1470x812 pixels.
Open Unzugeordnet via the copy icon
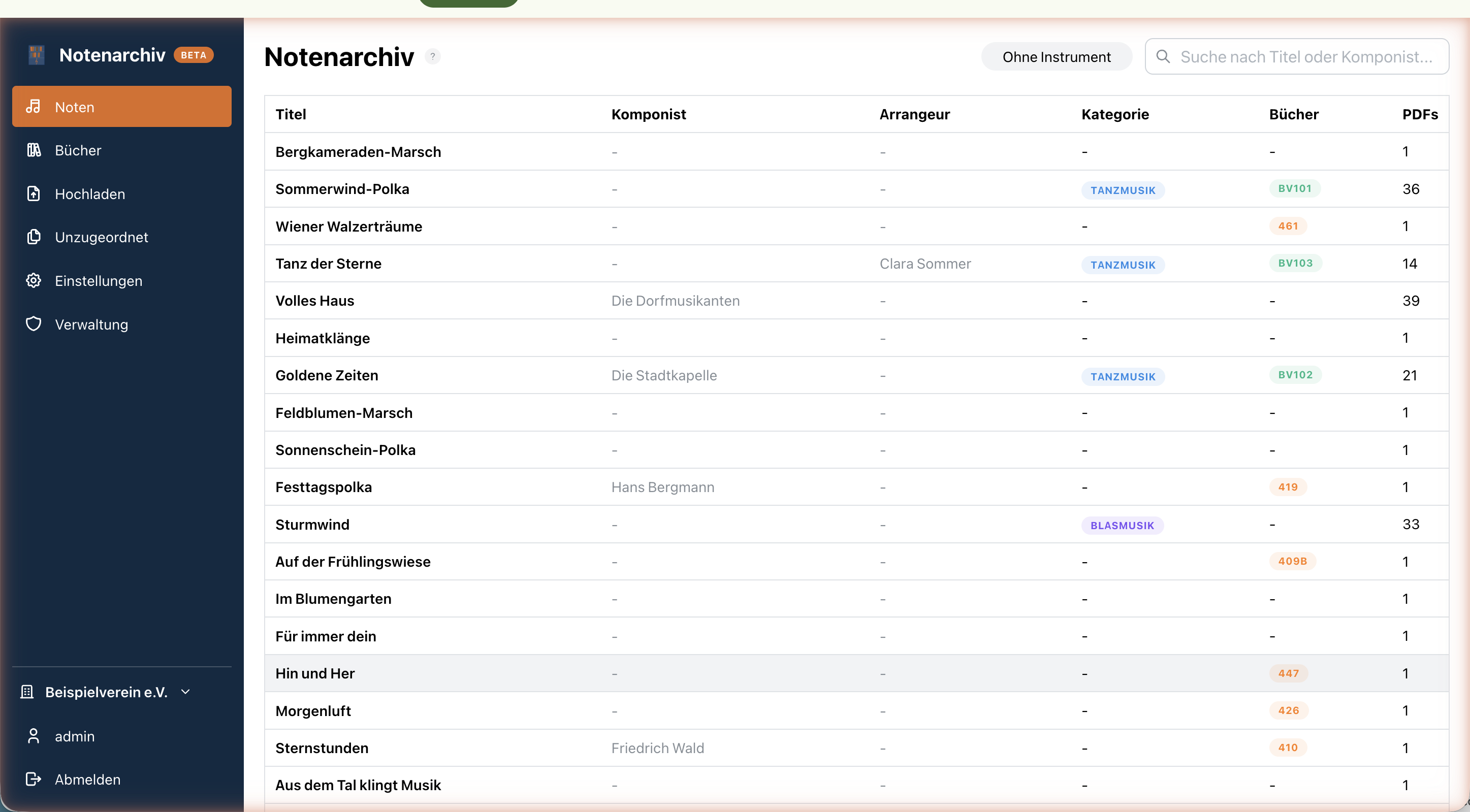click(x=34, y=237)
